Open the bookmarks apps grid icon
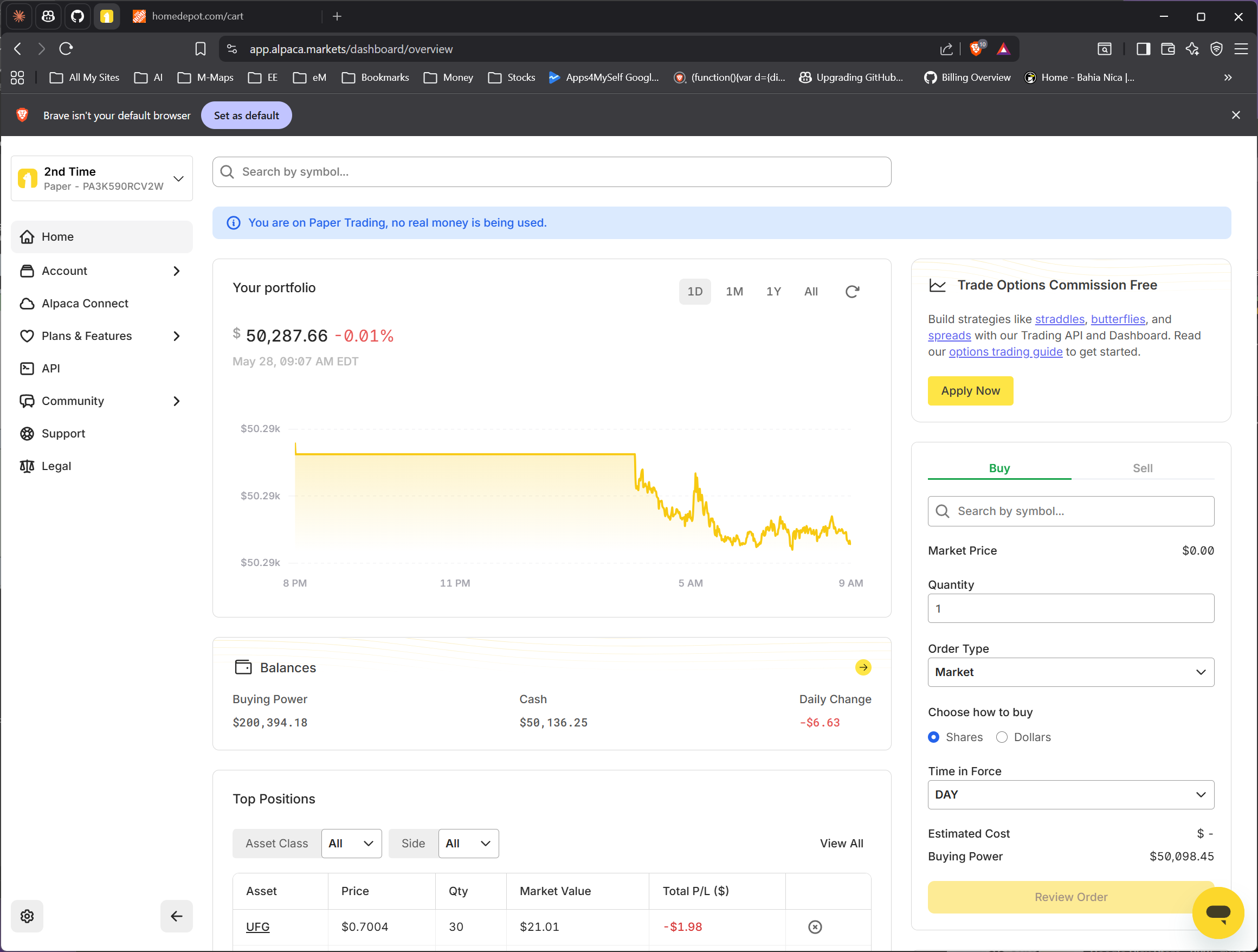This screenshot has width=1258, height=952. [x=18, y=78]
